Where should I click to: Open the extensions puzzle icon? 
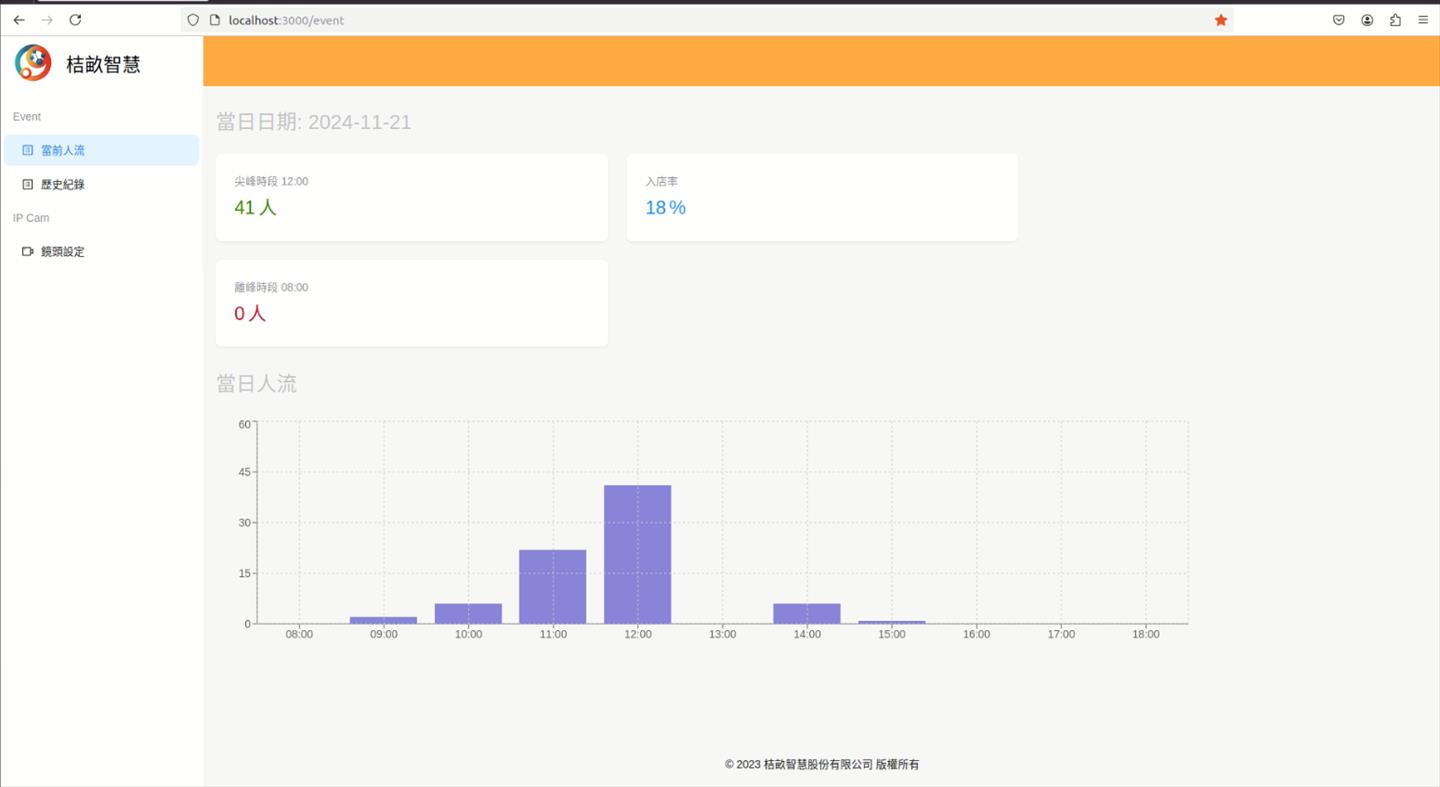1395,20
